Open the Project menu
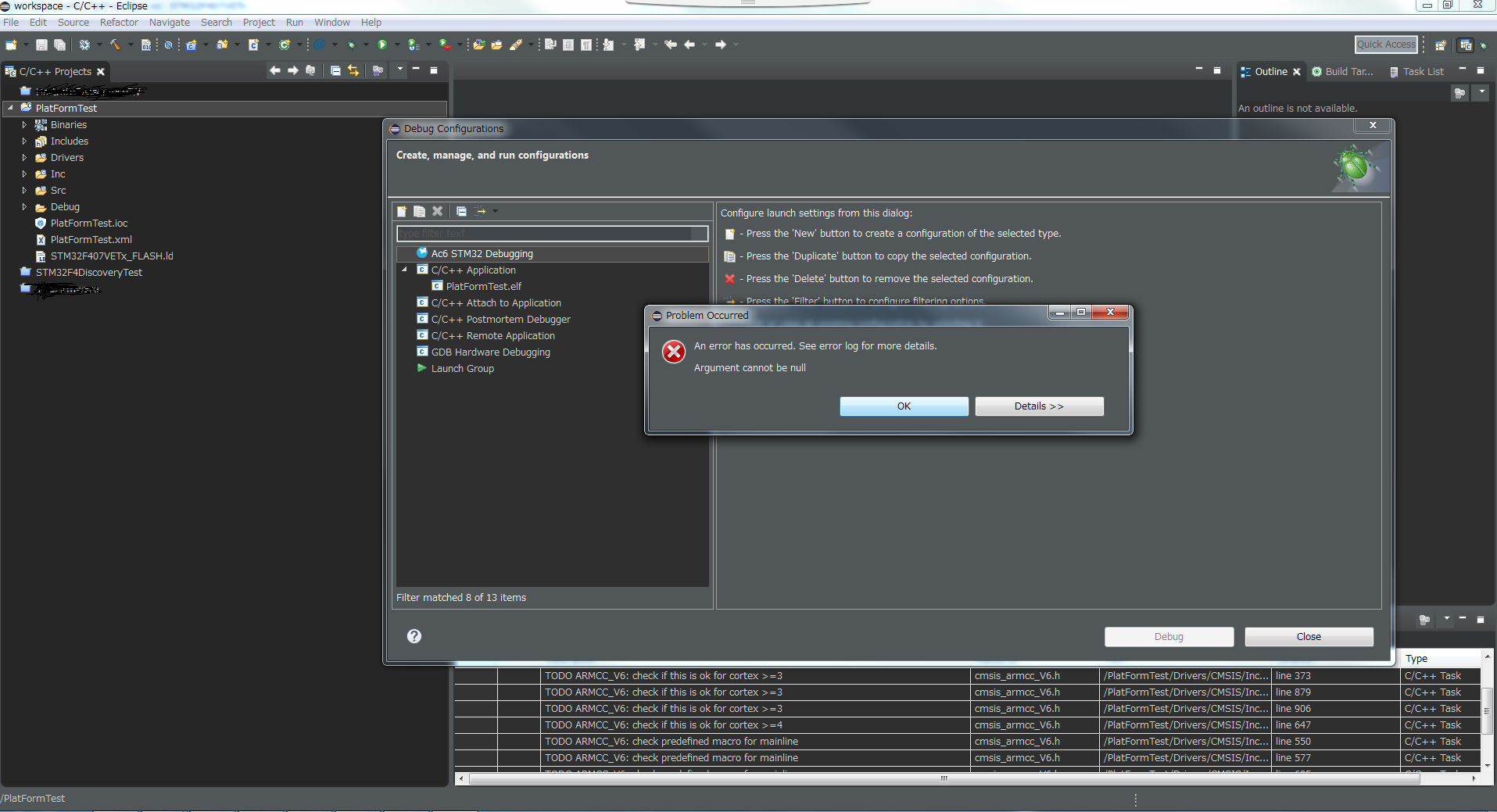This screenshot has width=1497, height=812. tap(258, 23)
